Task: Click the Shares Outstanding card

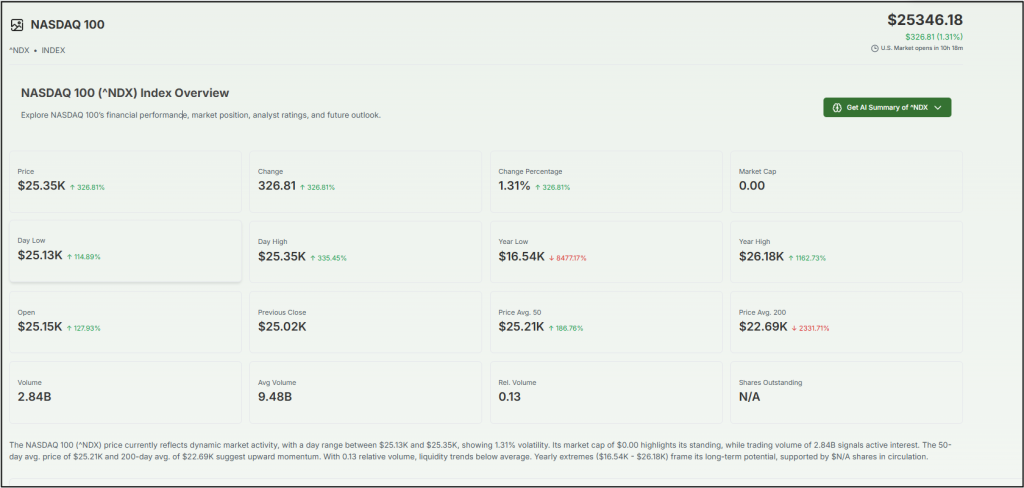Action: click(x=846, y=392)
